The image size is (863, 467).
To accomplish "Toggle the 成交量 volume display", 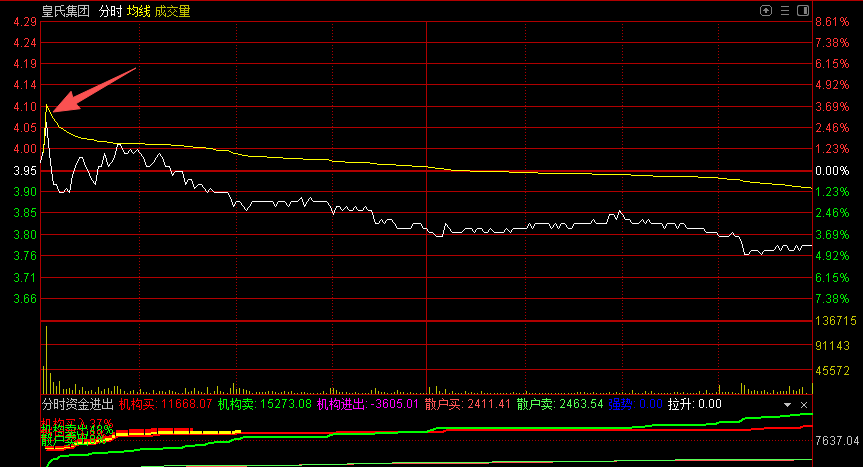I will coord(172,11).
